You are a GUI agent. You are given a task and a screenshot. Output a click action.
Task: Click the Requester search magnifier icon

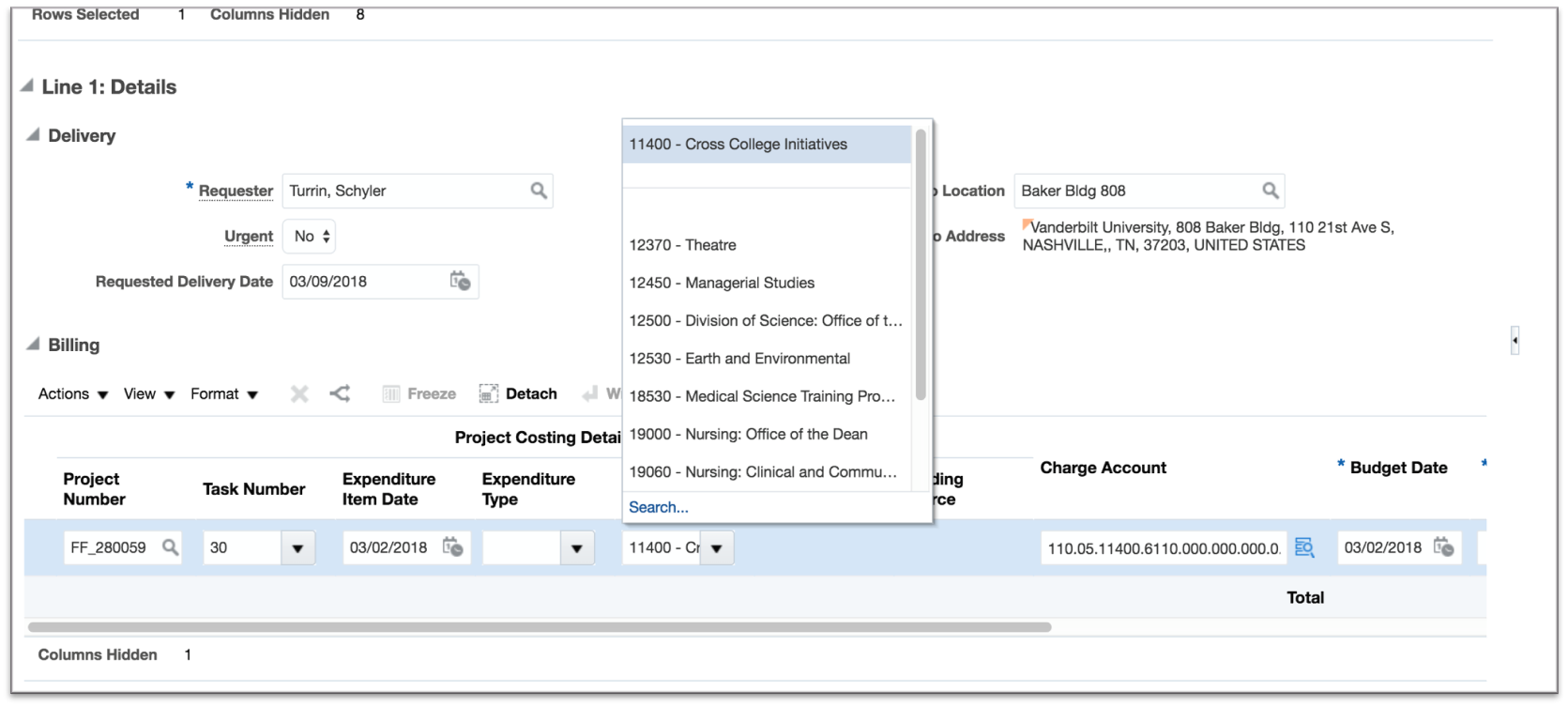tap(539, 191)
